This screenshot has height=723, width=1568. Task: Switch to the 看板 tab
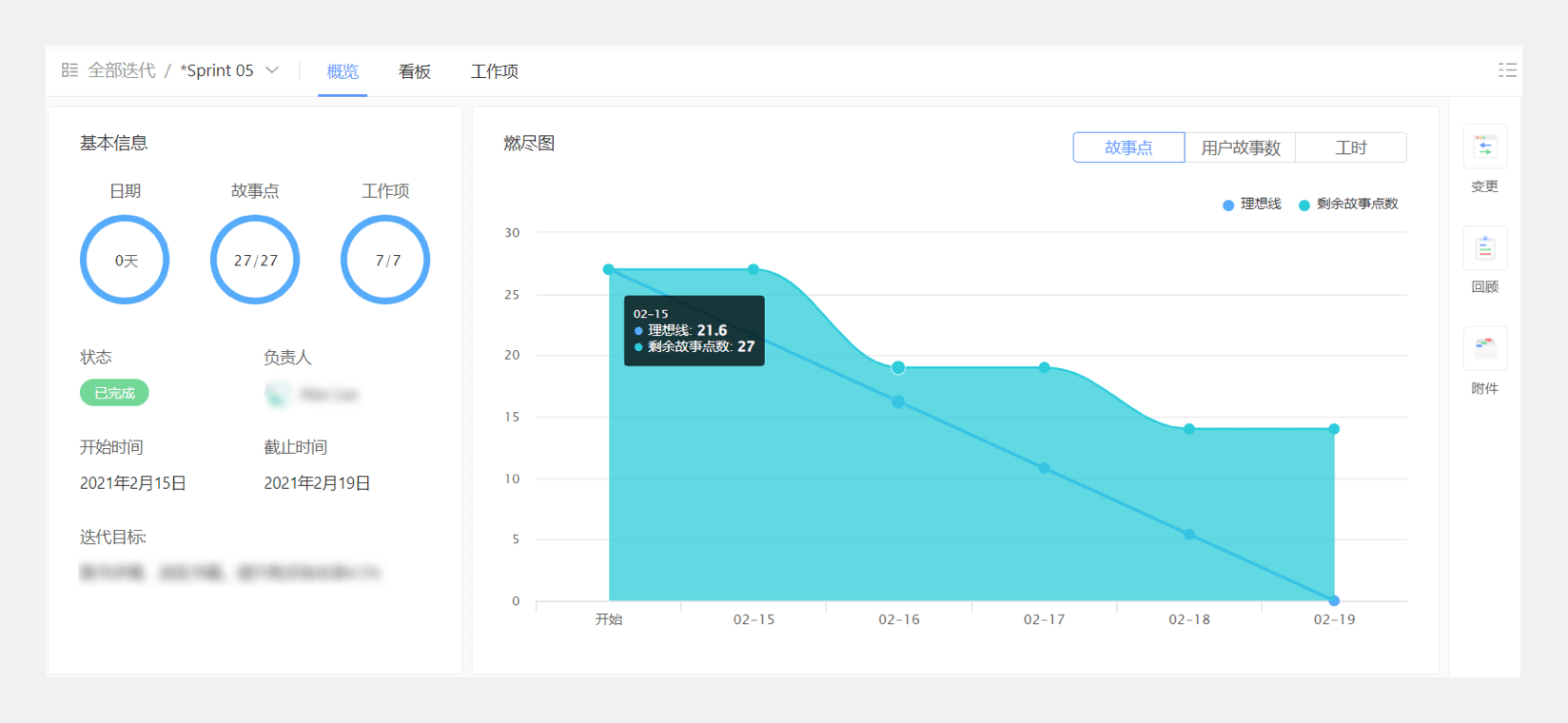point(414,71)
